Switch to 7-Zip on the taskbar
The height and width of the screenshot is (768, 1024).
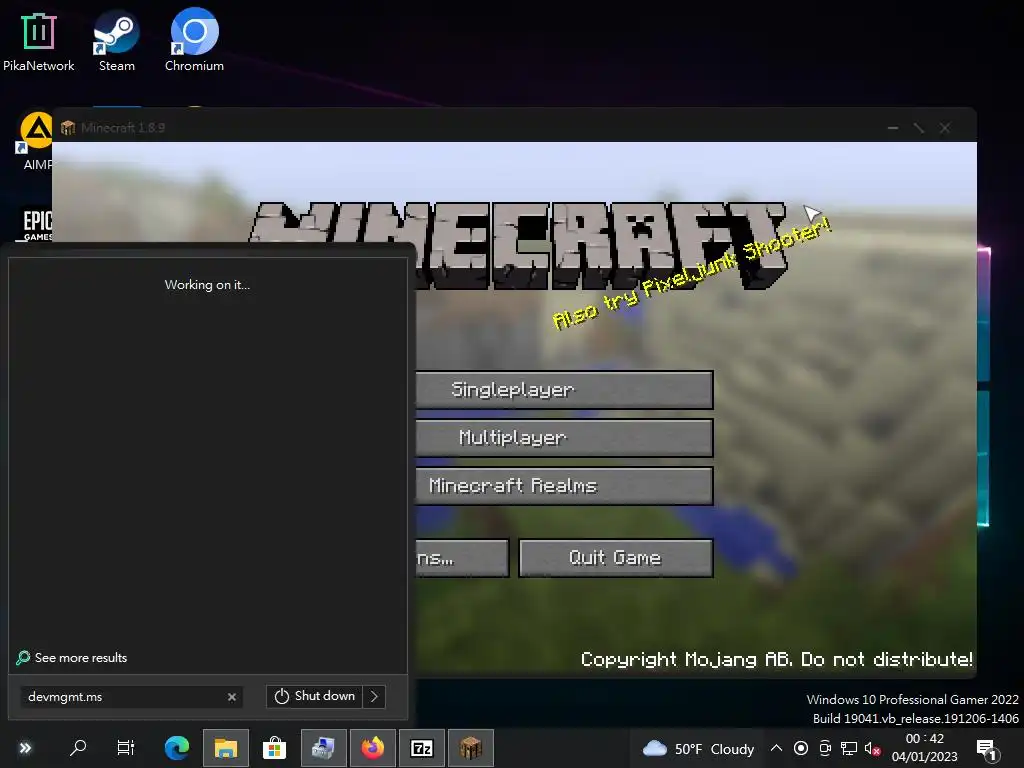[422, 748]
